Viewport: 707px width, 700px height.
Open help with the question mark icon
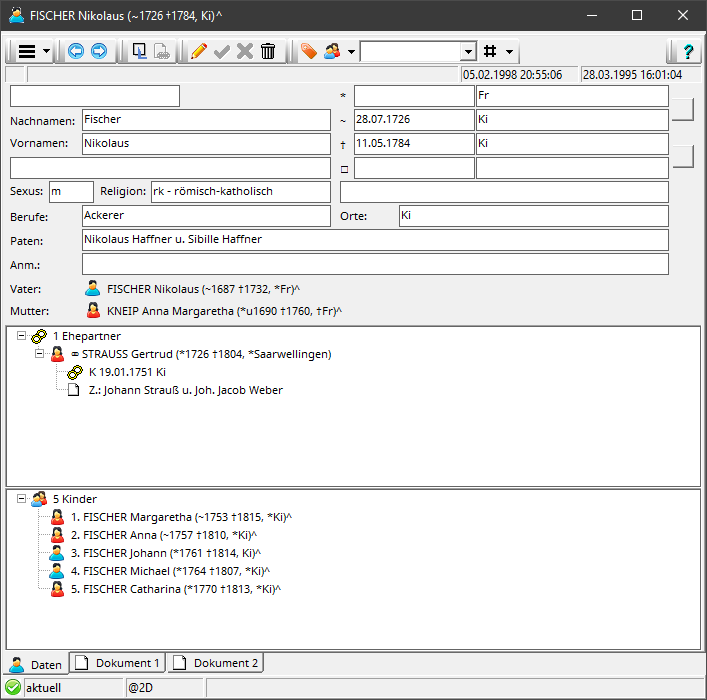[x=688, y=51]
